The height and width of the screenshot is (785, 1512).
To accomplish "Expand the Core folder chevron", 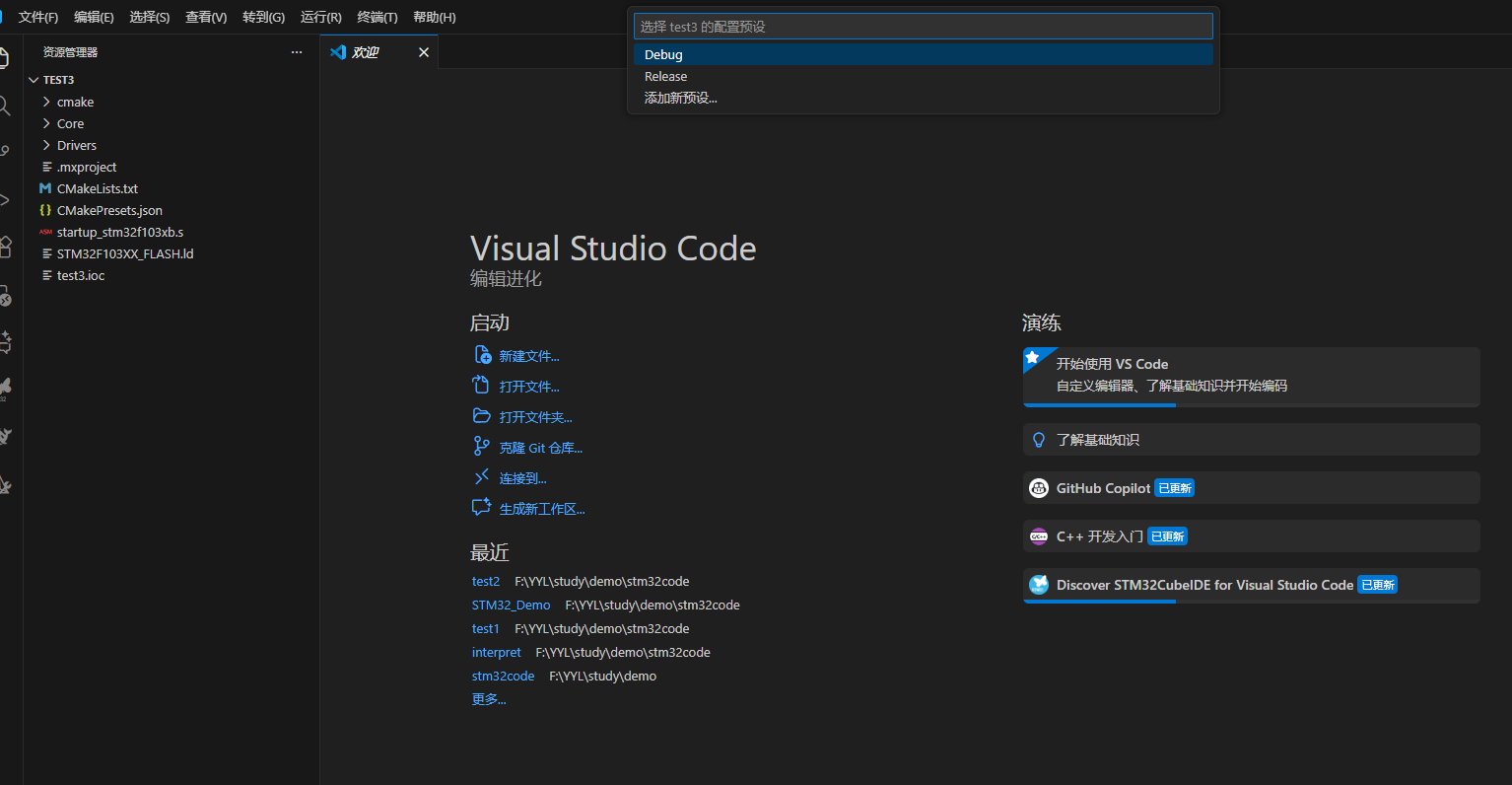I will tap(46, 123).
